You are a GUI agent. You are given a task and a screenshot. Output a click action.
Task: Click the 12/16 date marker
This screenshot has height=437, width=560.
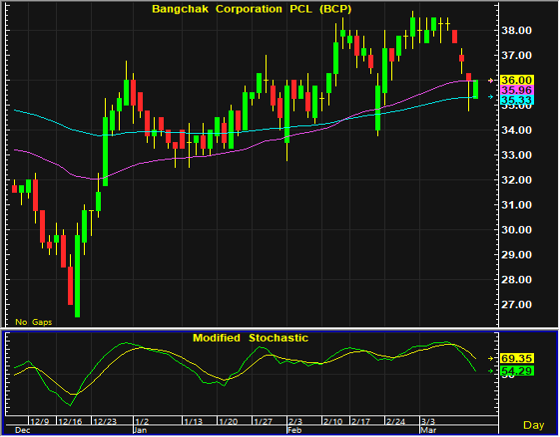pos(70,421)
